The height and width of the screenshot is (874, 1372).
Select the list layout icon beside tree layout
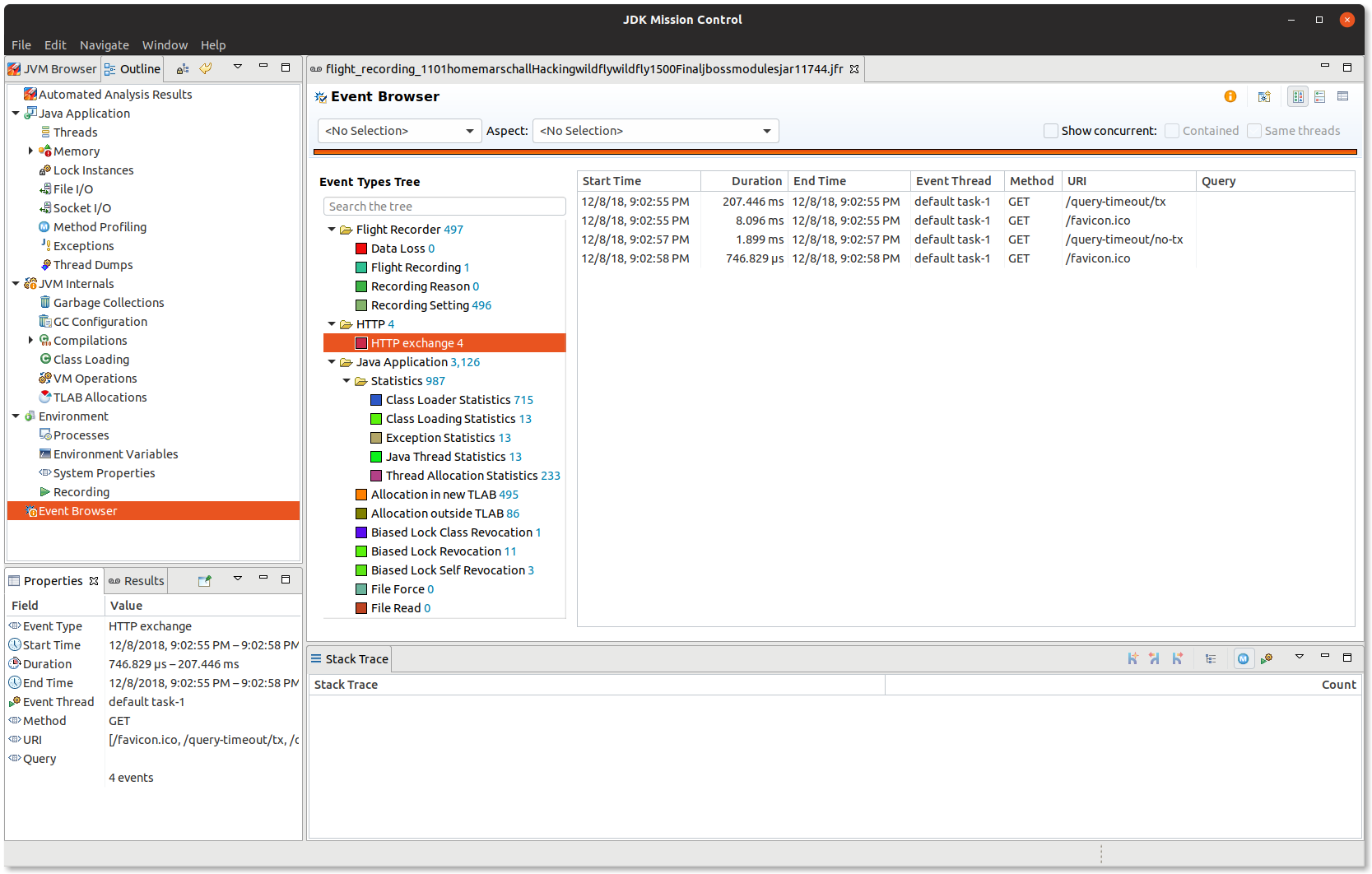point(1320,96)
